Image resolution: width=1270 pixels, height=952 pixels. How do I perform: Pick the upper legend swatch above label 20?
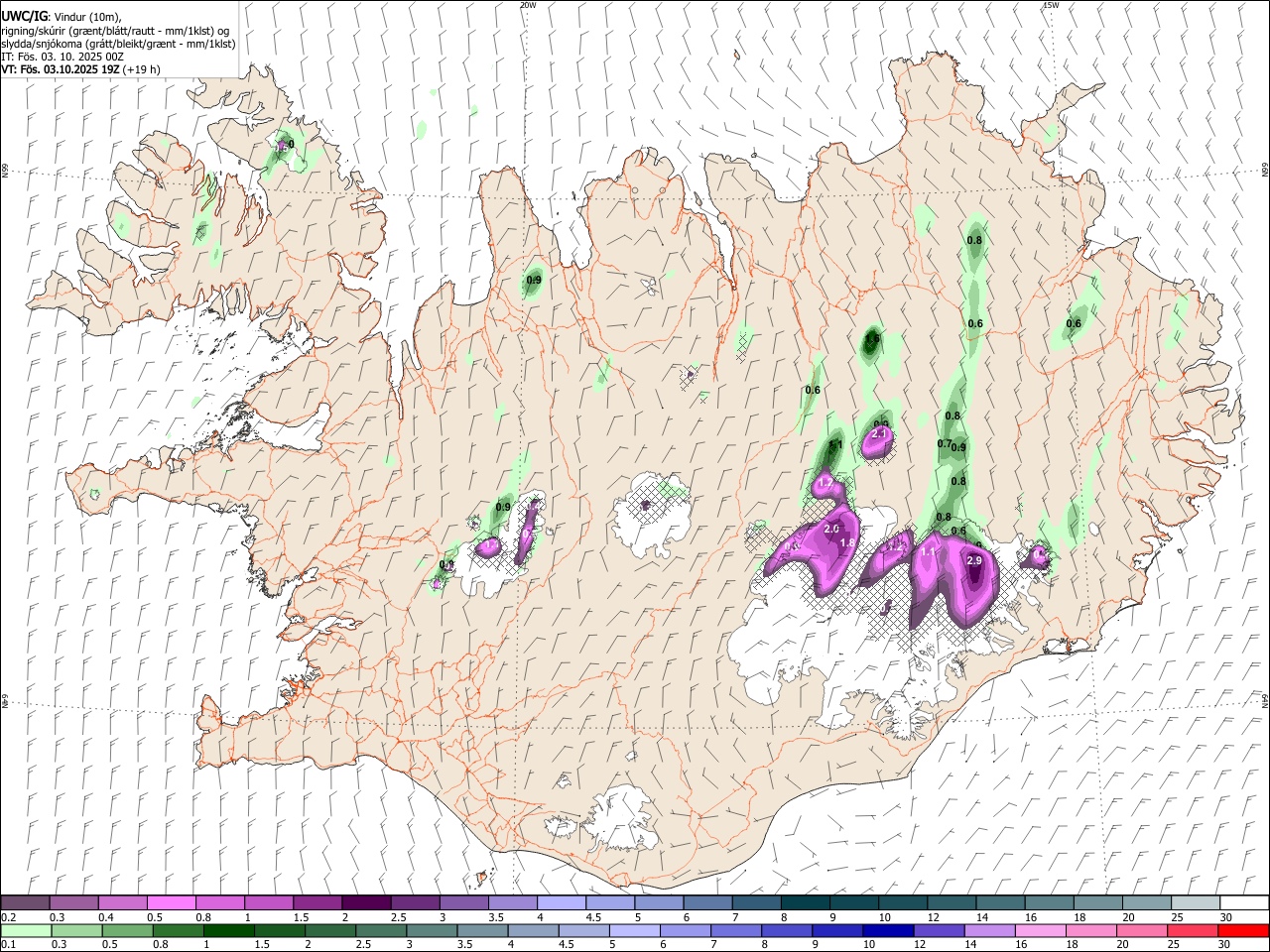tap(1147, 903)
